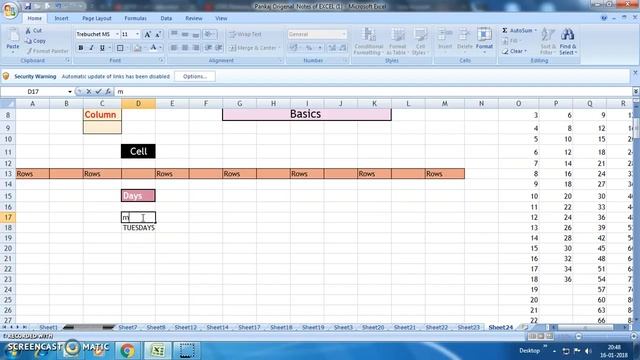
Task: Select row 17 header
Action: (8, 217)
